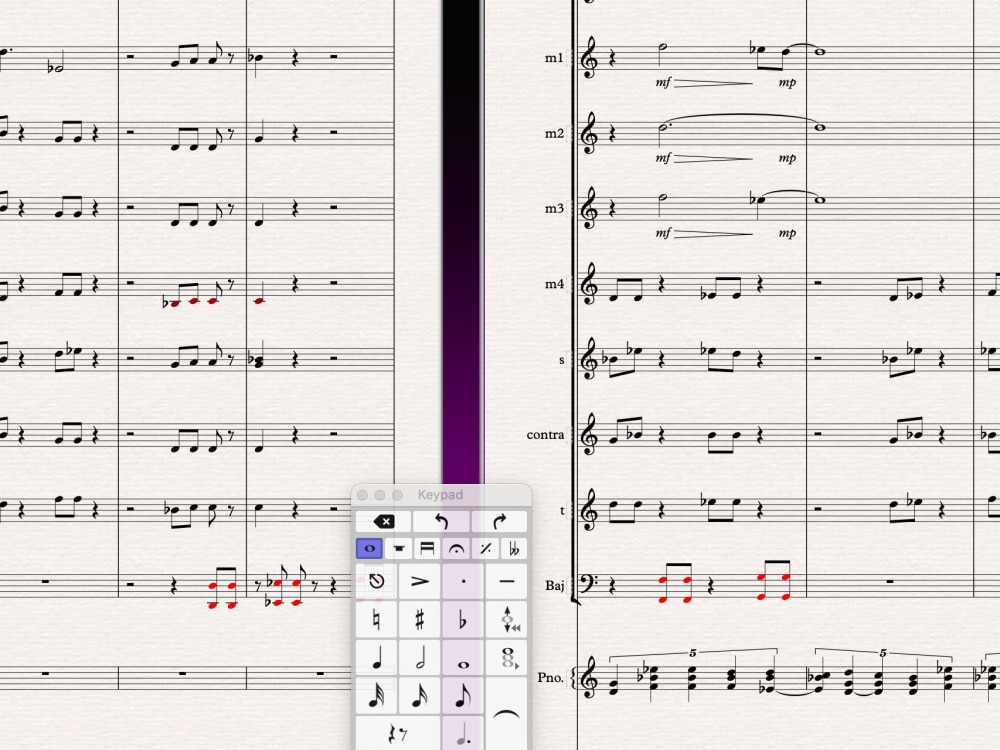The image size is (1000, 750).
Task: Click the tie key on the Keypad
Action: (x=506, y=714)
